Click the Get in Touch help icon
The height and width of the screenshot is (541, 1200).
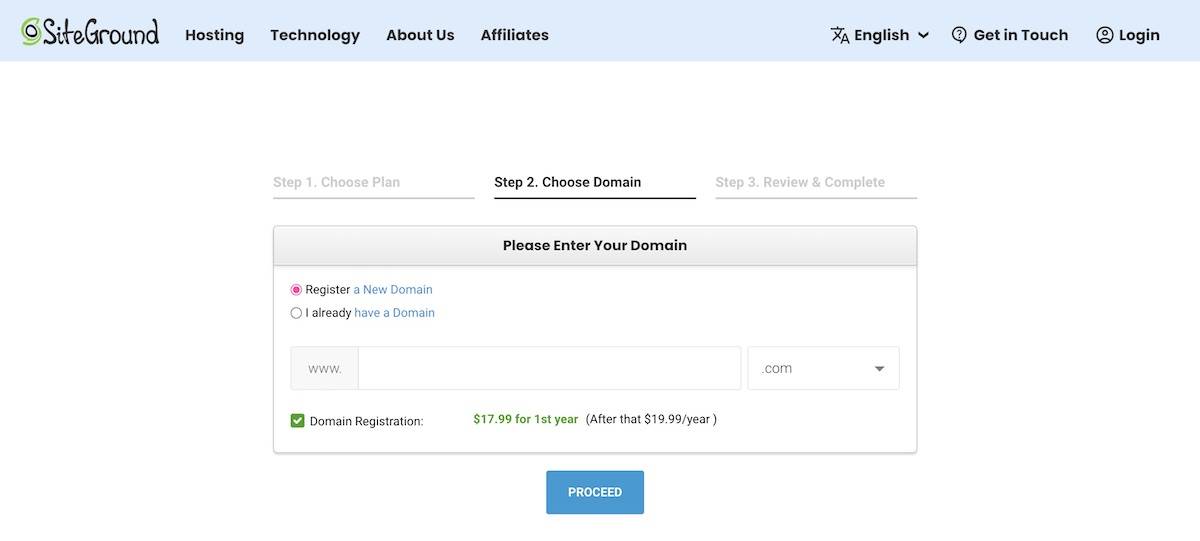pyautogui.click(x=959, y=35)
